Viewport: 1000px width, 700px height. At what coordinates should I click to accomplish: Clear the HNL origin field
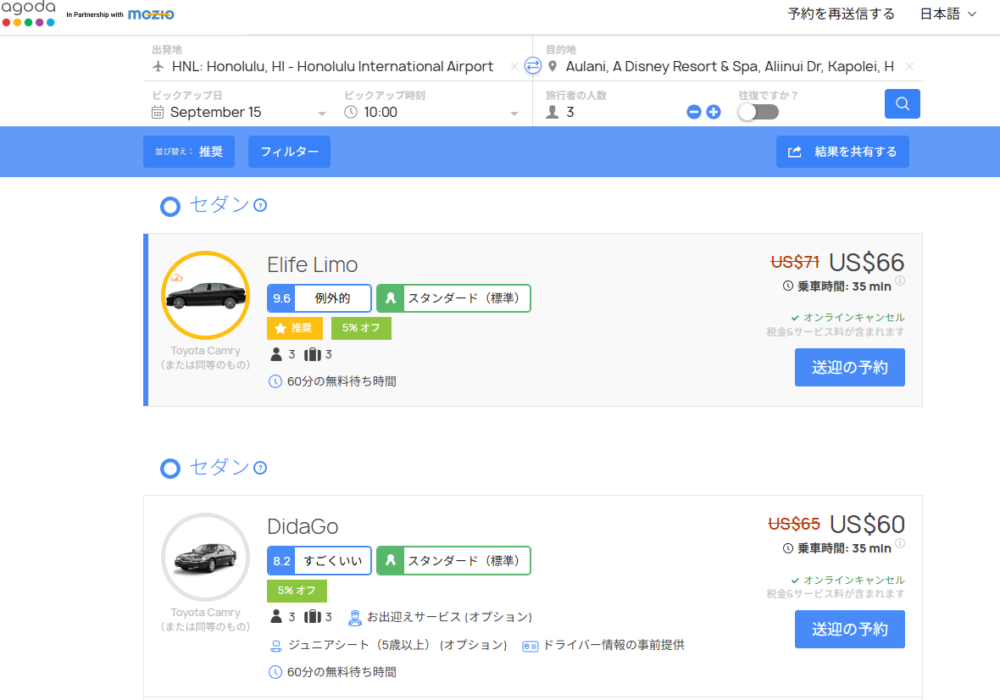pyautogui.click(x=514, y=67)
